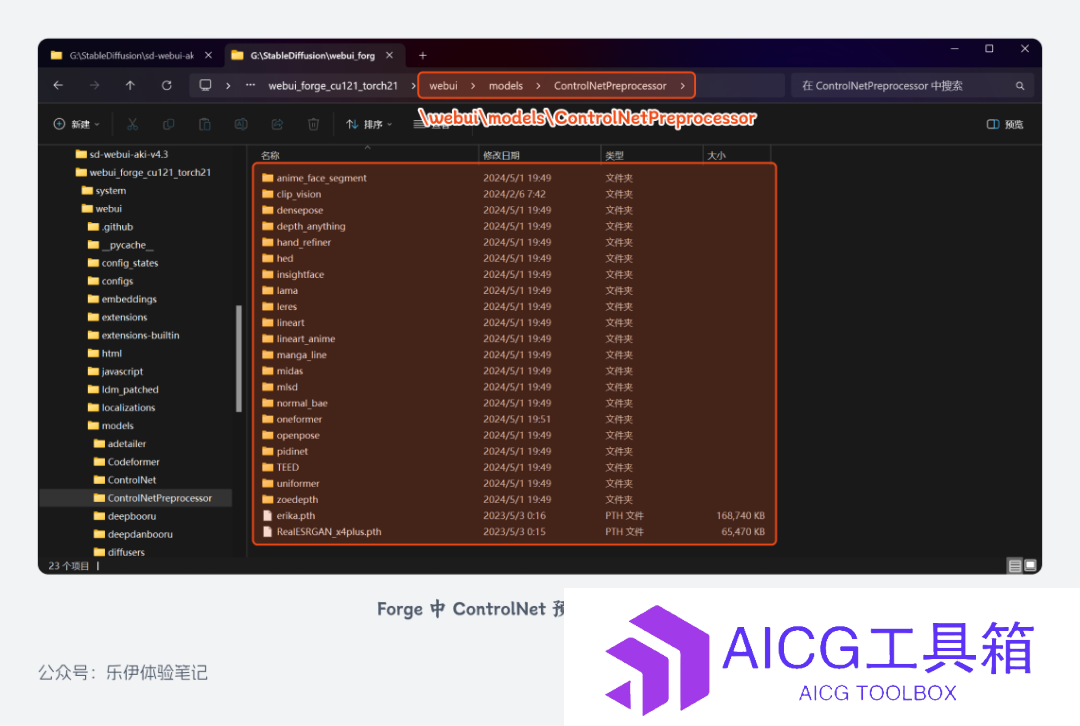Click the Delete trash icon
The height and width of the screenshot is (726, 1080).
(x=313, y=124)
